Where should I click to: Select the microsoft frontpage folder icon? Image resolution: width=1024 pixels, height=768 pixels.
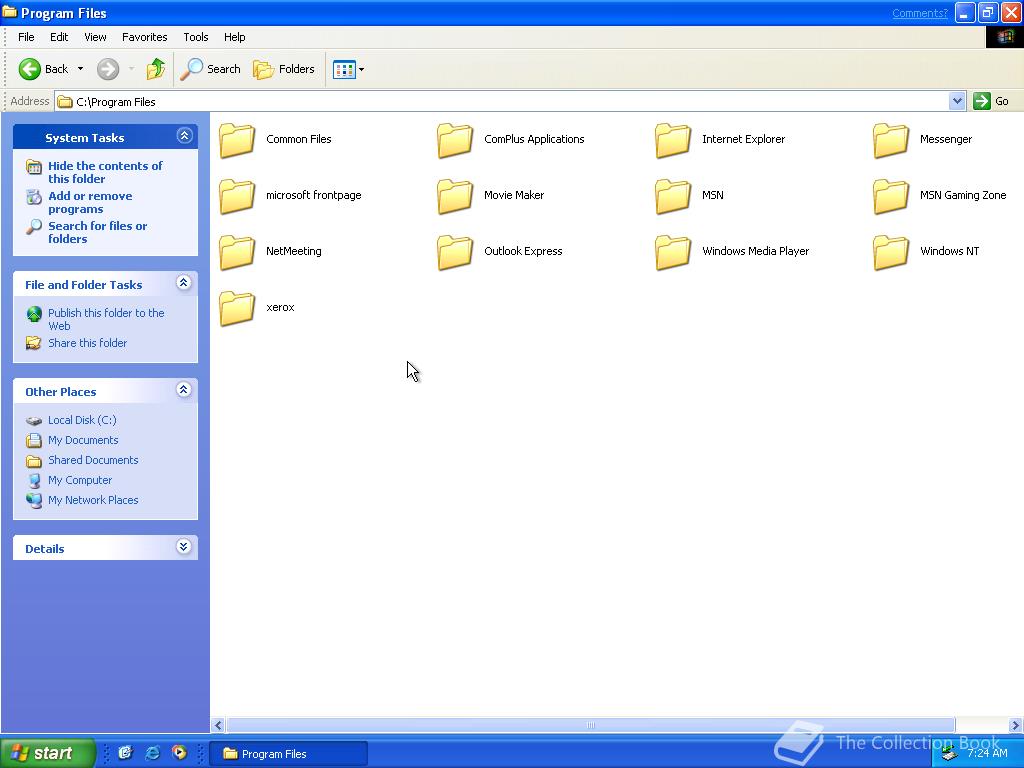pyautogui.click(x=236, y=196)
